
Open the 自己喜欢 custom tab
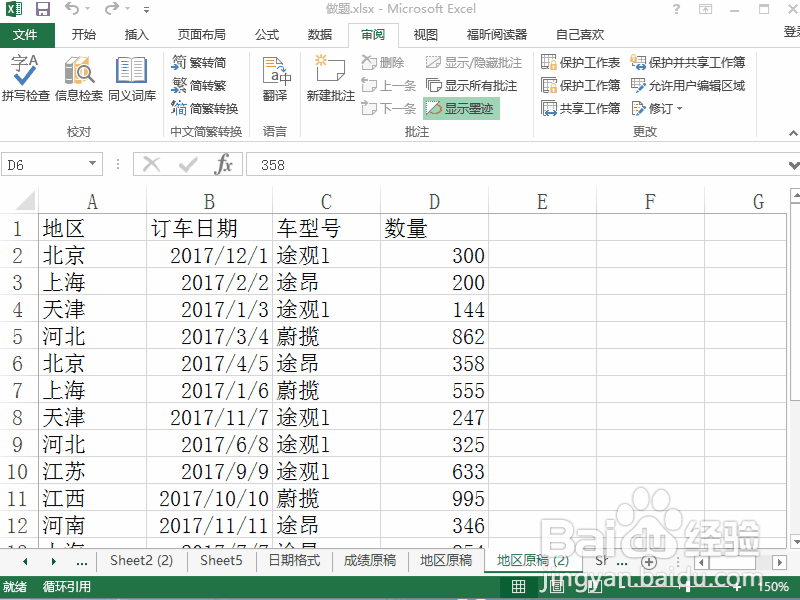[580, 35]
